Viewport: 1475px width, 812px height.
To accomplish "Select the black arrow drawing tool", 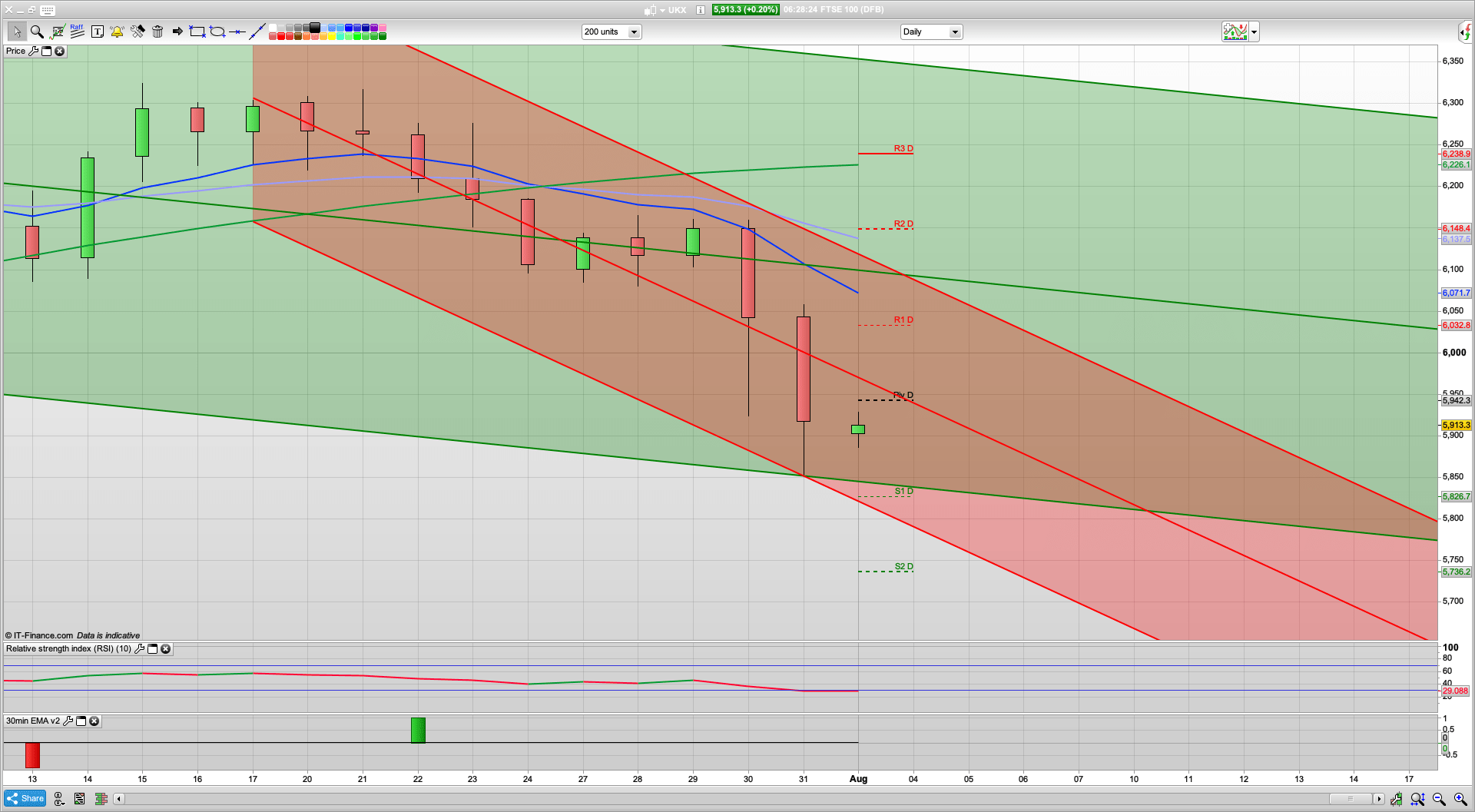I will pyautogui.click(x=177, y=31).
